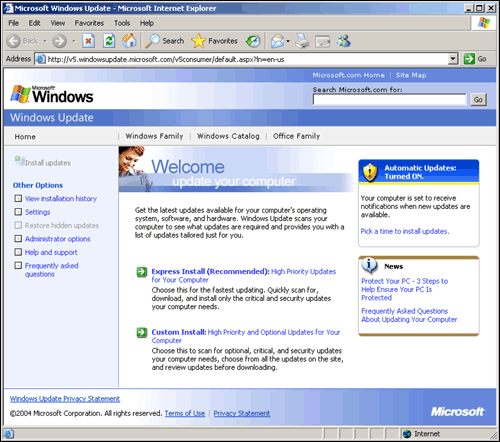
Task: Open the Edit menu
Action: click(x=34, y=23)
